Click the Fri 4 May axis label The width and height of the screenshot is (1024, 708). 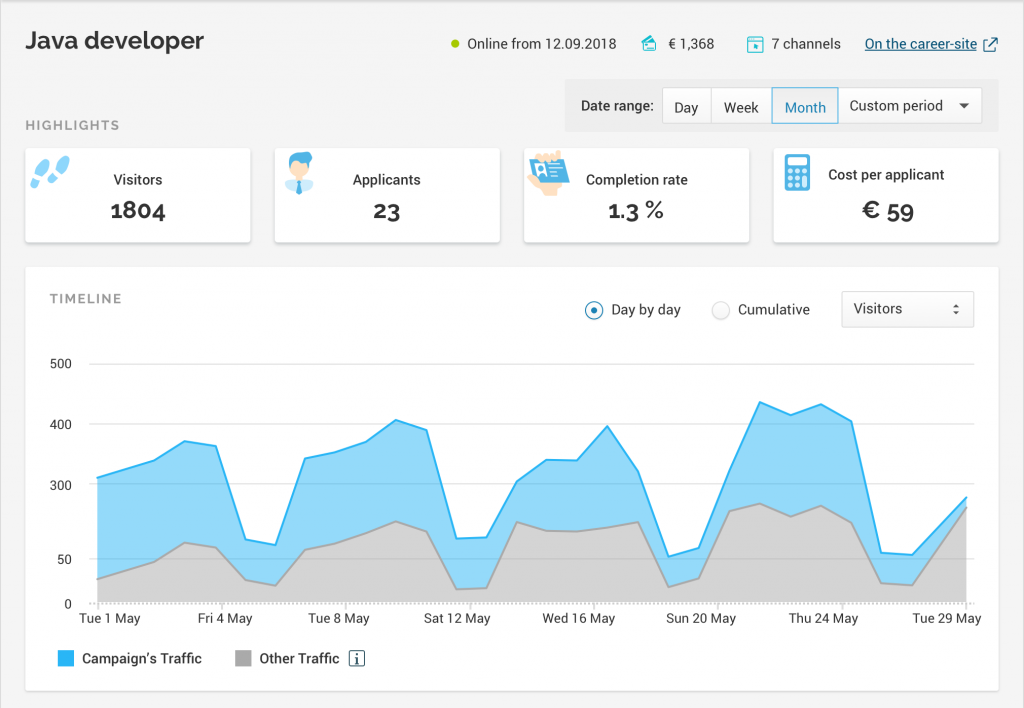pyautogui.click(x=225, y=619)
